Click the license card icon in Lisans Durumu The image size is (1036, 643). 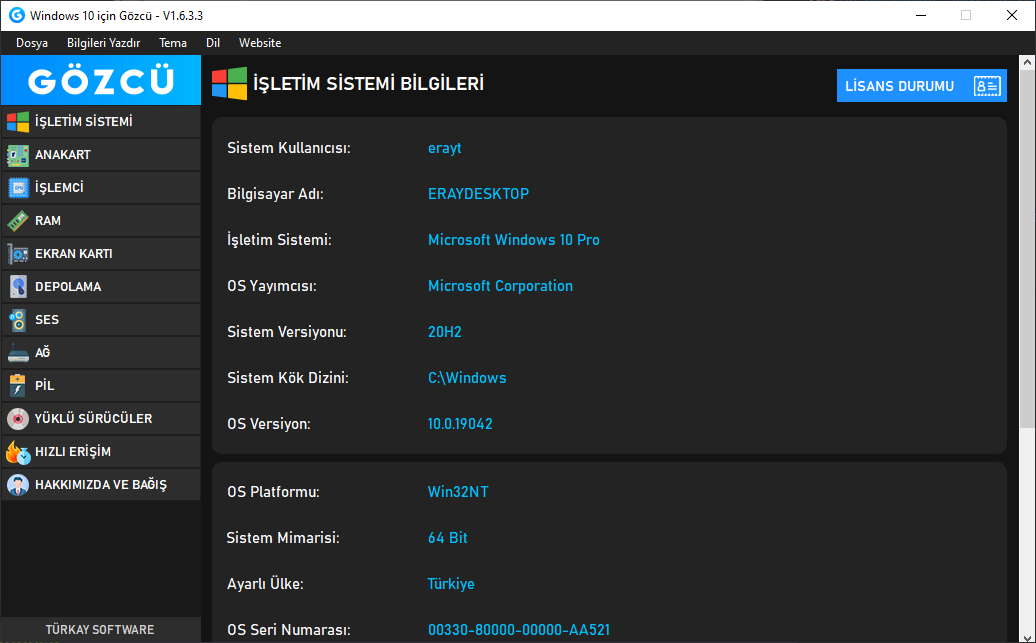[987, 86]
